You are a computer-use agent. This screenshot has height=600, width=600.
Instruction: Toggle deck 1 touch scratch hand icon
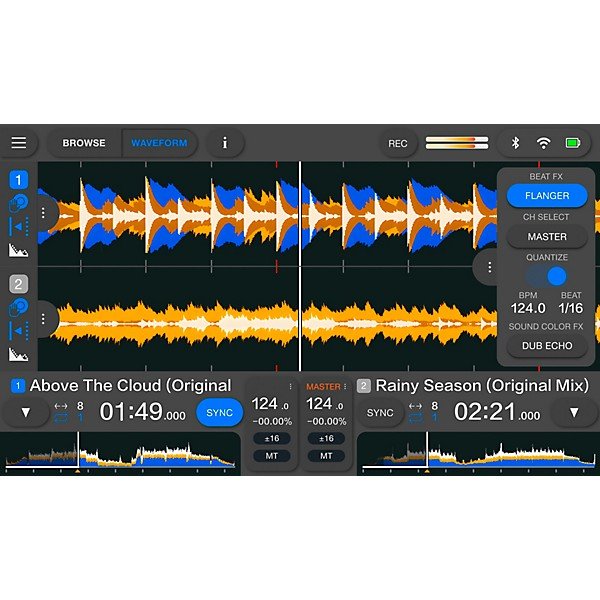pyautogui.click(x=18, y=203)
